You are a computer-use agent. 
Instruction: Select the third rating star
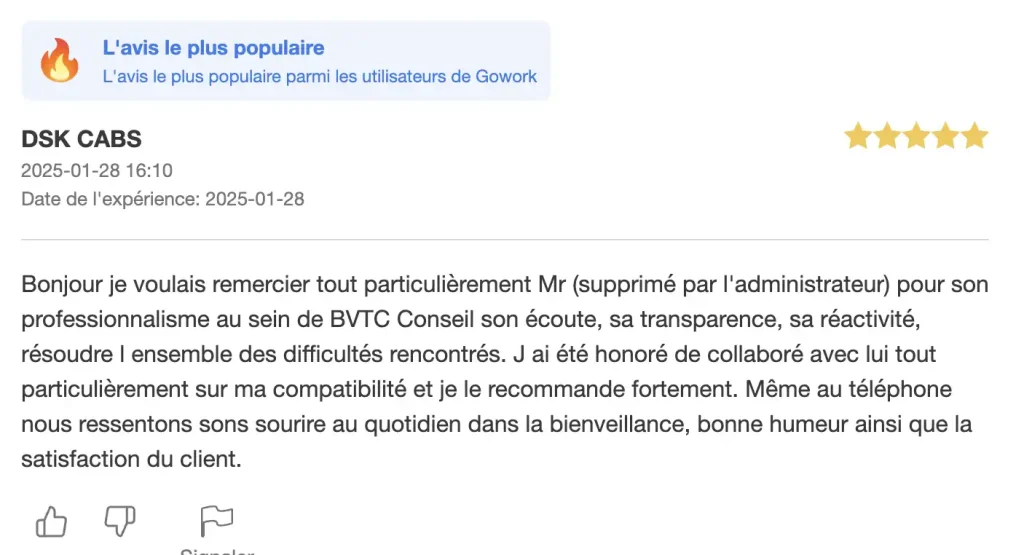pos(916,136)
